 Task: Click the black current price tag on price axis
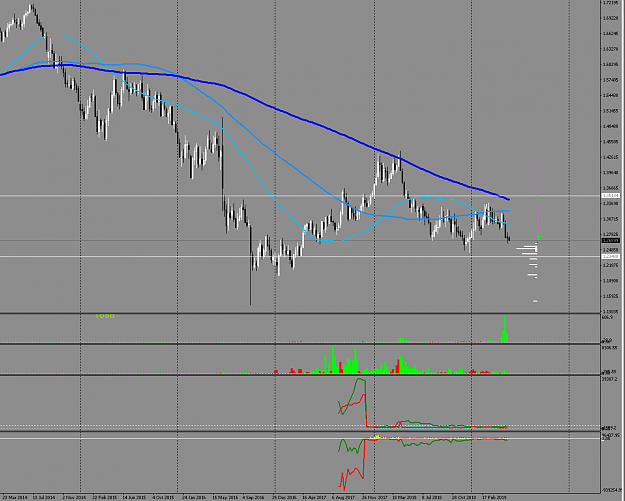pos(611,241)
